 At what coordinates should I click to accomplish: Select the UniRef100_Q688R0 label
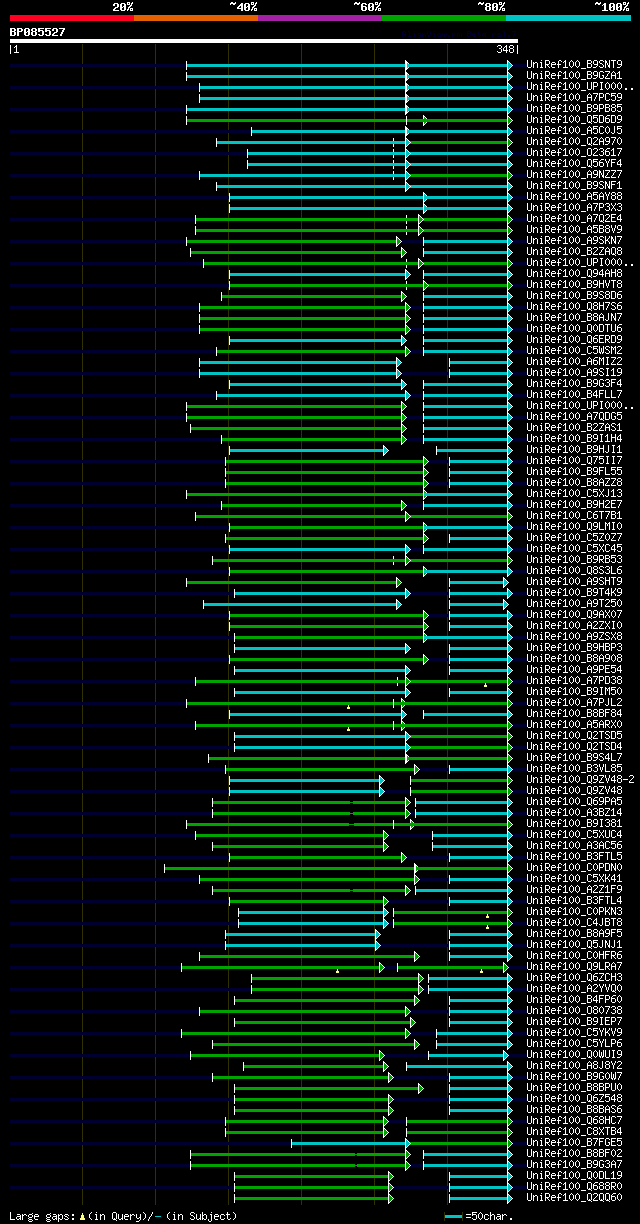tap(574, 1186)
